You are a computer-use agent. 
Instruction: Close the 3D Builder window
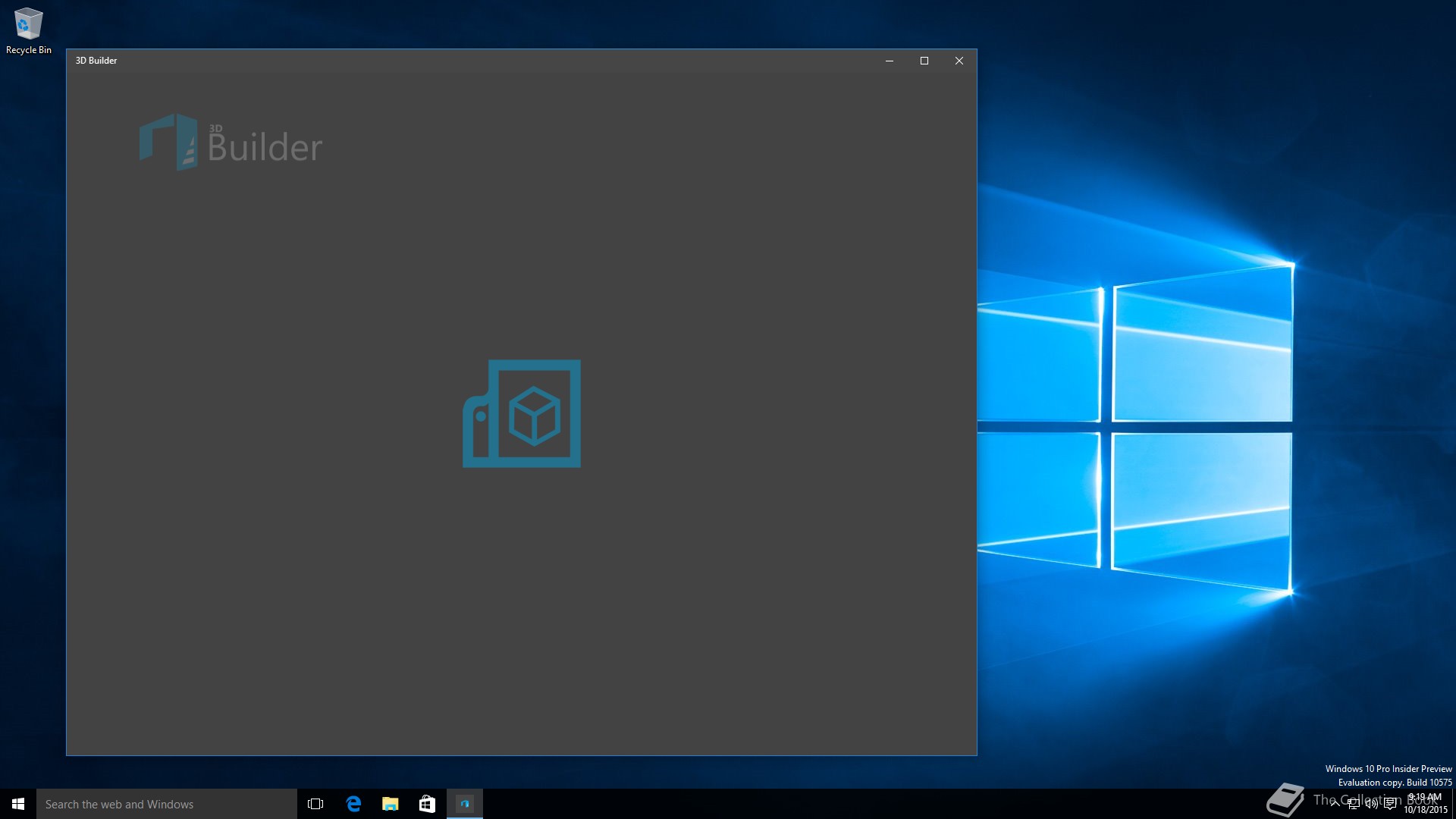tap(959, 61)
